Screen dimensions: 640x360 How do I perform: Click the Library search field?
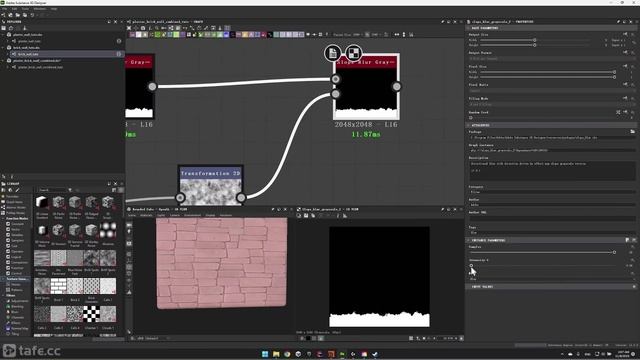52,190
